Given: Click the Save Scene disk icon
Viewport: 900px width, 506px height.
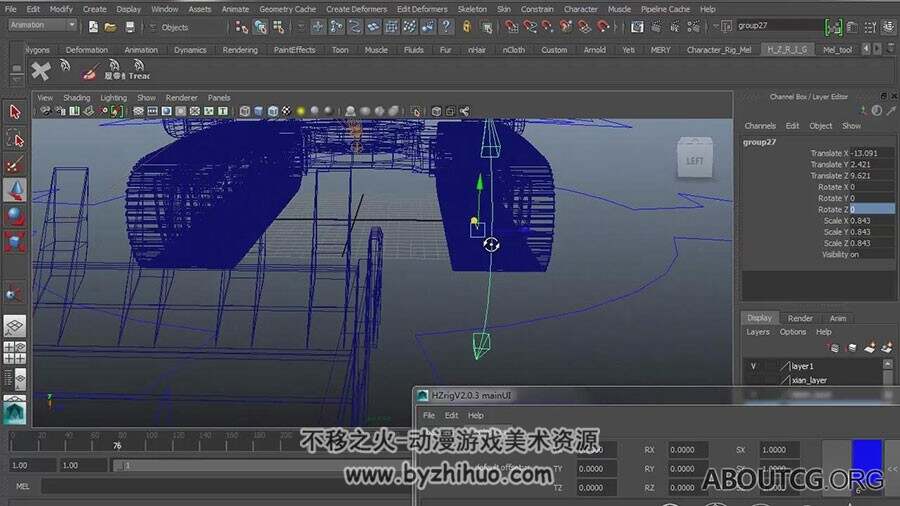Looking at the screenshot, I should 130,27.
